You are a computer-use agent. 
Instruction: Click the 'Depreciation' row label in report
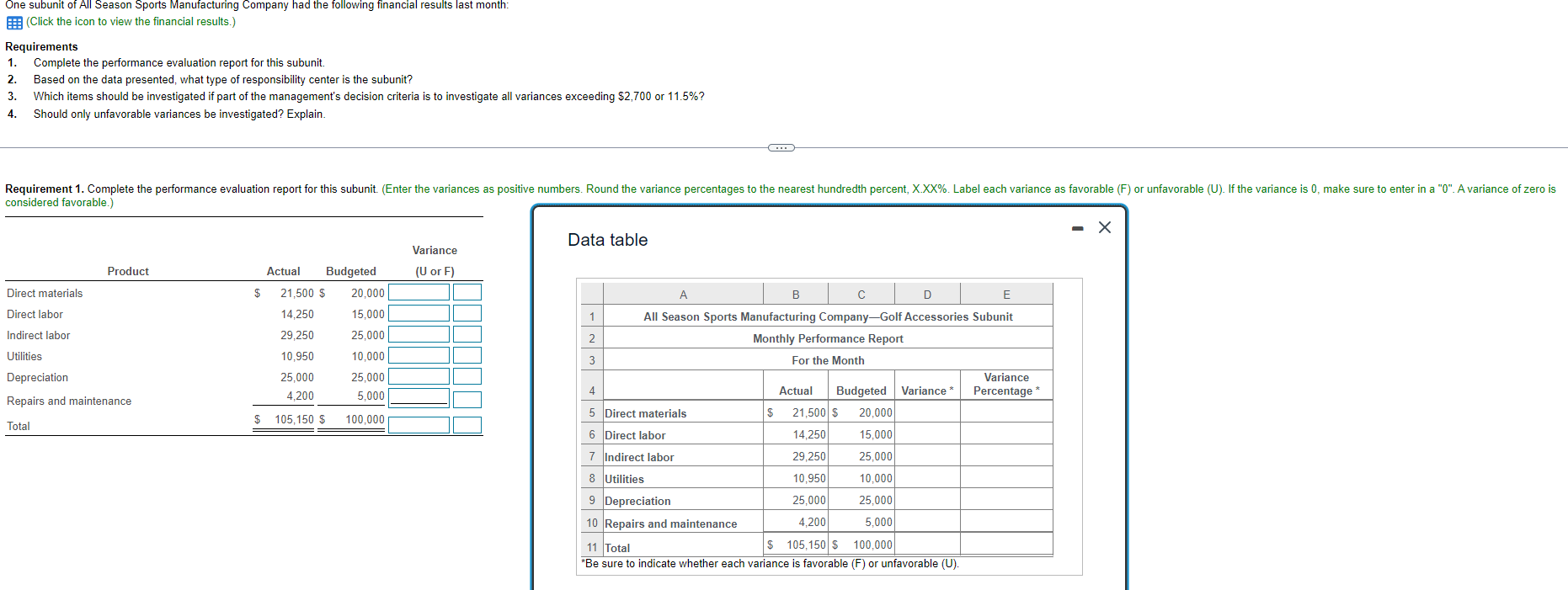(37, 377)
